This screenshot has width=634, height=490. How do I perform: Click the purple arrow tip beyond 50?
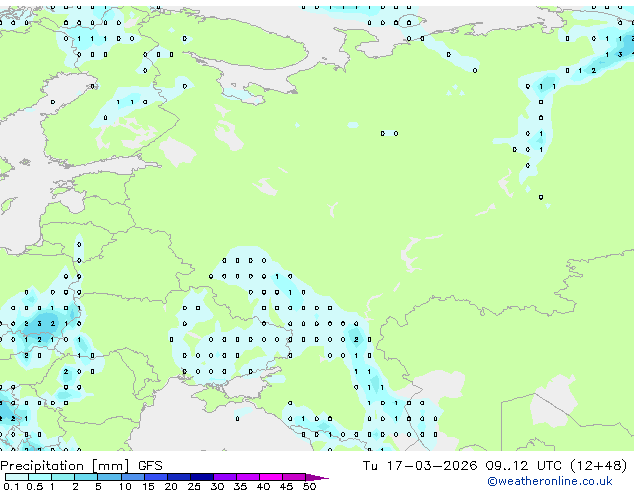point(317,478)
